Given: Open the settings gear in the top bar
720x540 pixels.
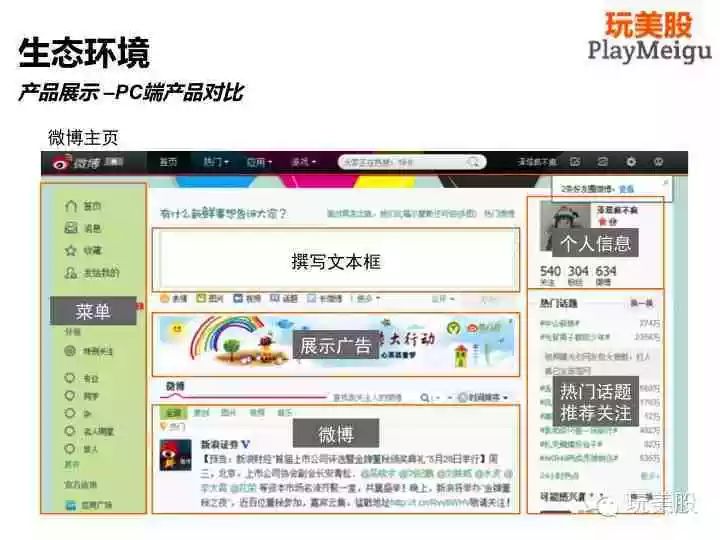Looking at the screenshot, I should 631,162.
